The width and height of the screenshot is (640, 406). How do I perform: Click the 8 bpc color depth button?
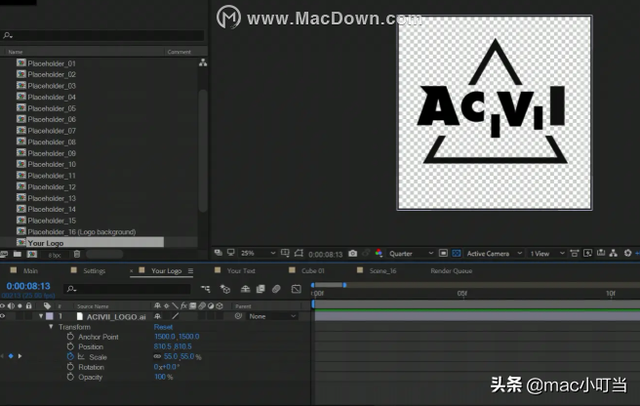pyautogui.click(x=55, y=255)
